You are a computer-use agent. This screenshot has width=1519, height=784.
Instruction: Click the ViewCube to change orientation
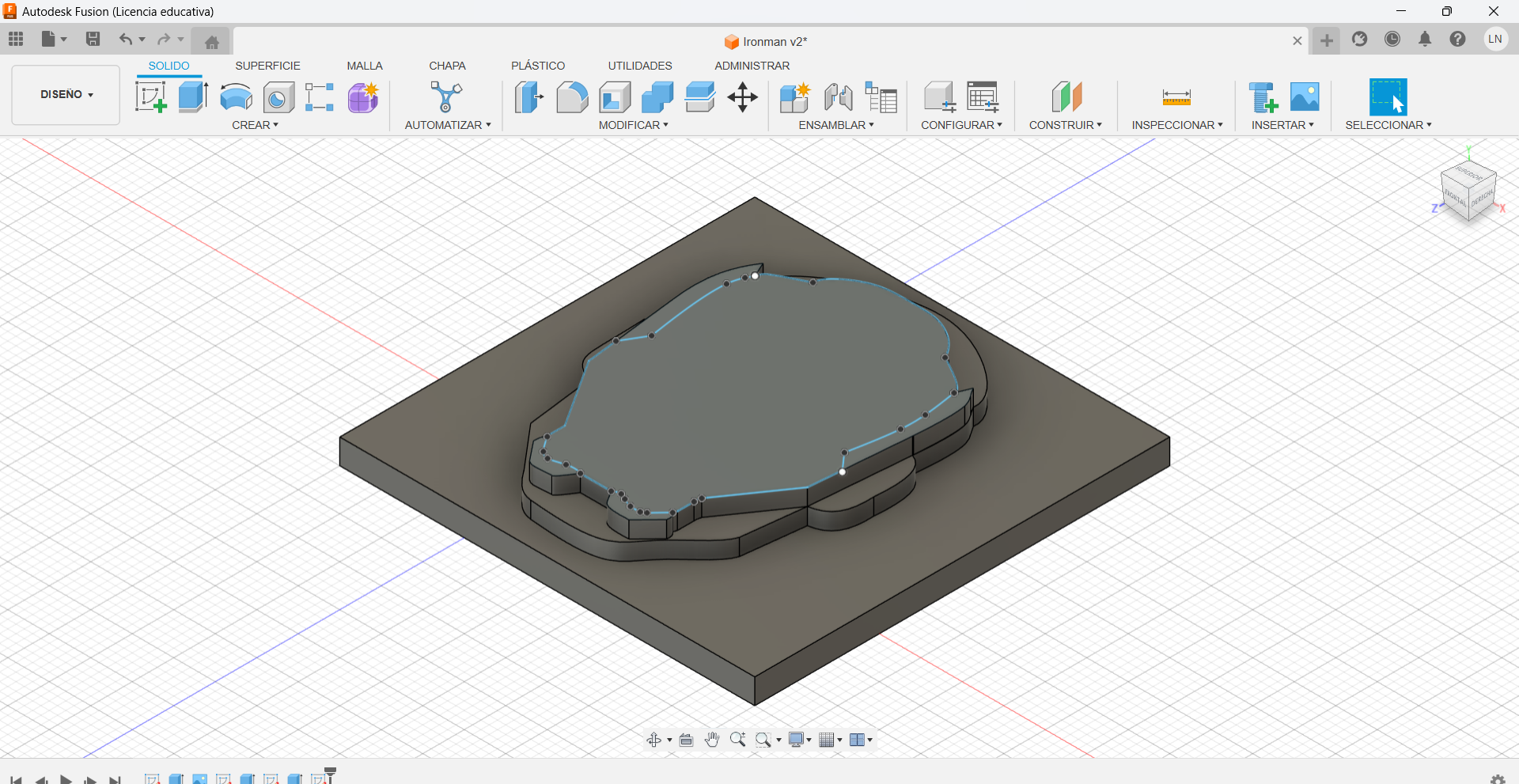pyautogui.click(x=1468, y=190)
